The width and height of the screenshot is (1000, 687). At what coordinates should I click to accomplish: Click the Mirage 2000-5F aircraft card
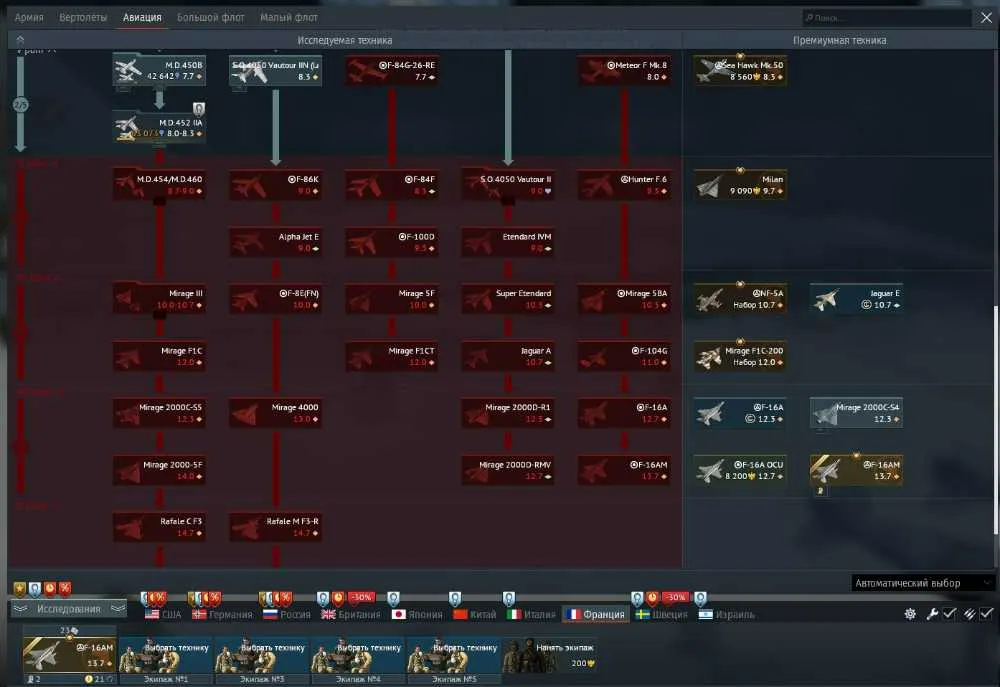click(x=159, y=470)
